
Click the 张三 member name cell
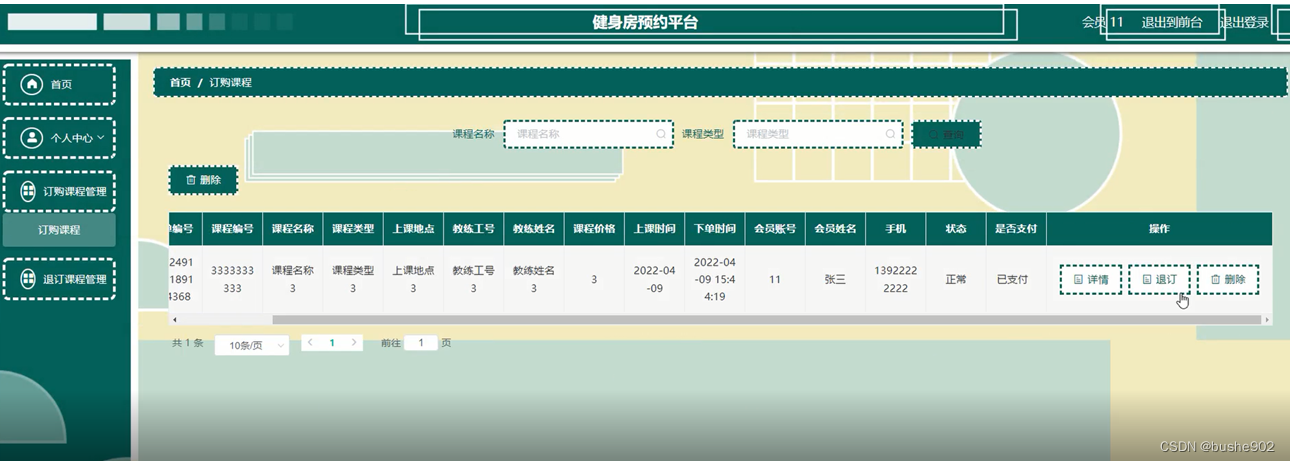pos(835,280)
